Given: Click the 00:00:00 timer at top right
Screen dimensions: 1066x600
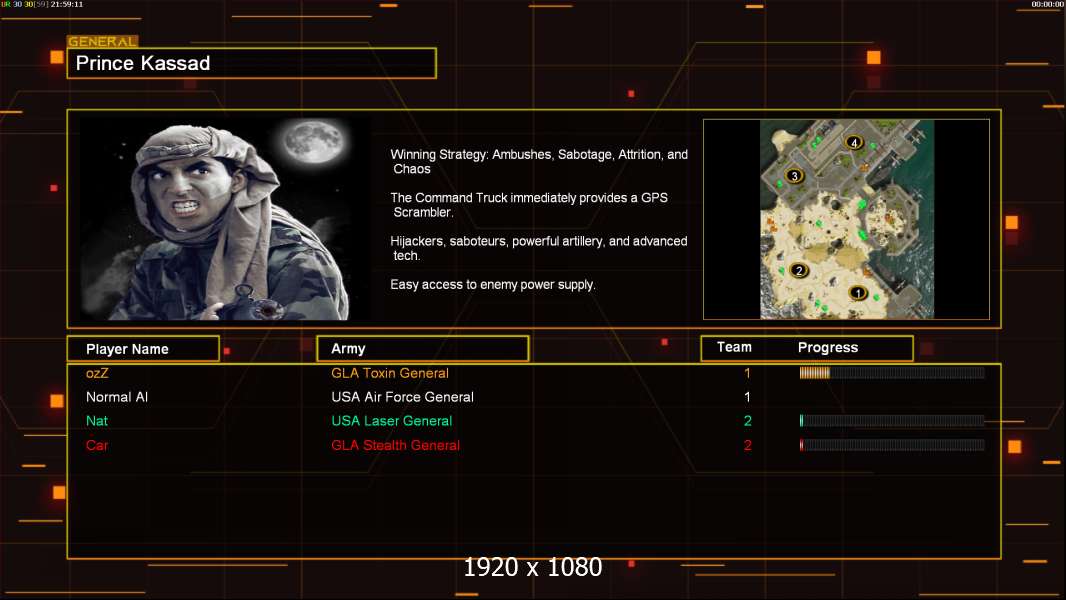Looking at the screenshot, I should click(x=1048, y=4).
